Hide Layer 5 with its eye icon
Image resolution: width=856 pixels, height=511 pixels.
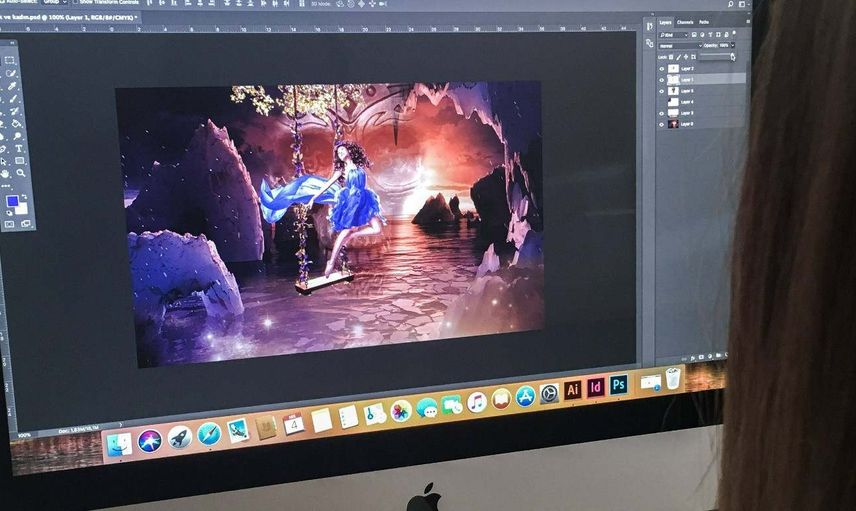(662, 91)
